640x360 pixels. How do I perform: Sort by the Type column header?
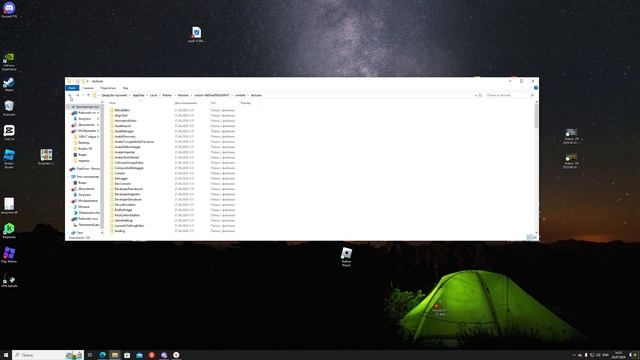(x=213, y=103)
